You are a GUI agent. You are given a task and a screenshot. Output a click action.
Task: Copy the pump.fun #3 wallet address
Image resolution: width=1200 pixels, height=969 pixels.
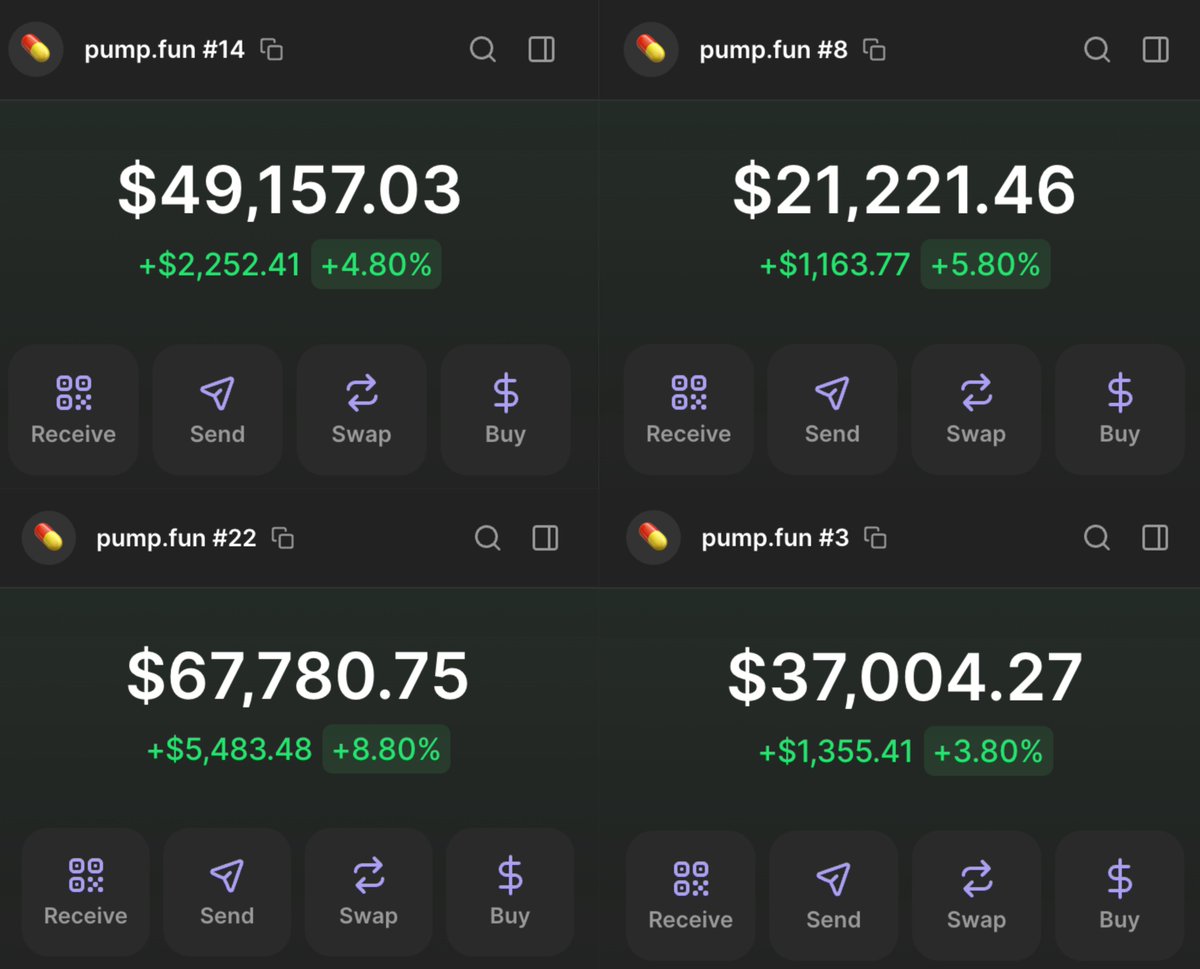pyautogui.click(x=876, y=537)
